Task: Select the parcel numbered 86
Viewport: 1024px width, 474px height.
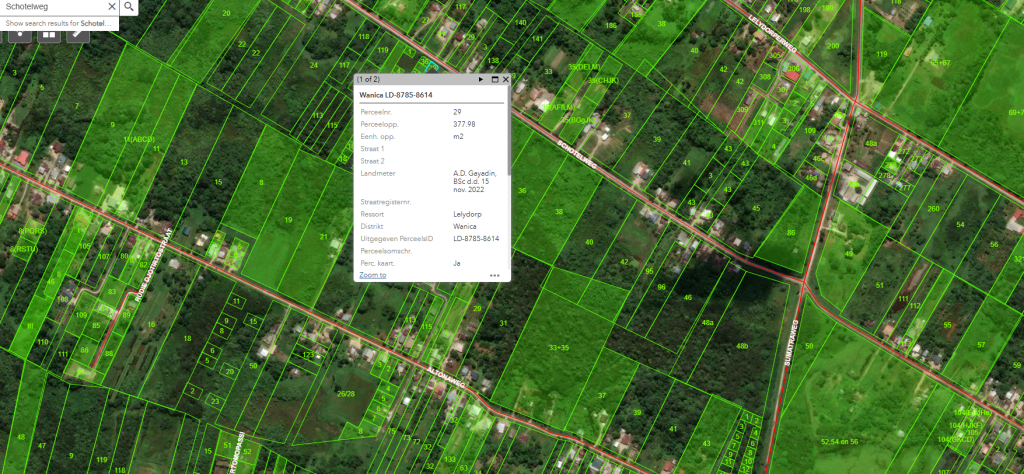Action: tap(791, 232)
